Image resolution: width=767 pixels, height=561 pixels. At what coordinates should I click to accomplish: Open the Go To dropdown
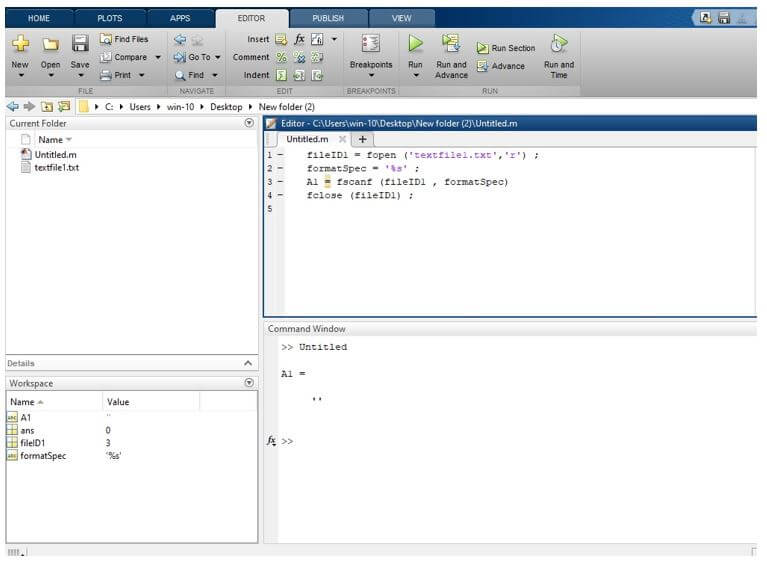(x=217, y=57)
